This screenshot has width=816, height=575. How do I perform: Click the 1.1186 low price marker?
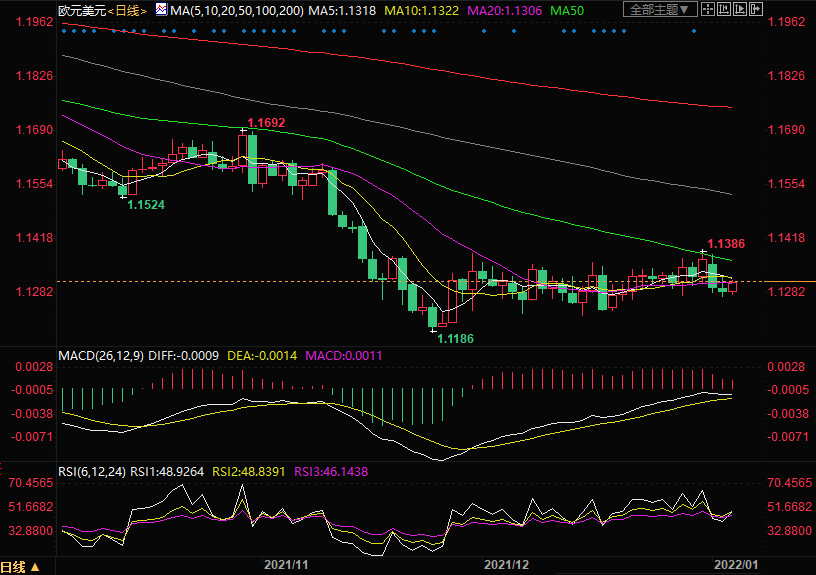pos(454,339)
